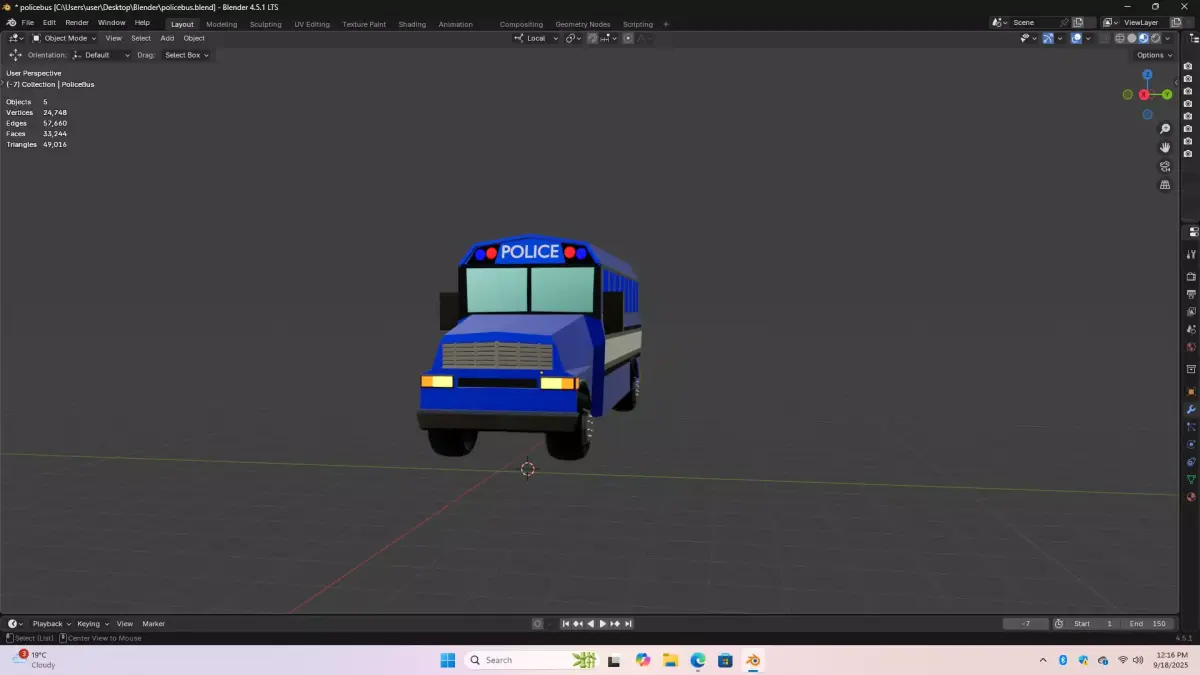Open the Material properties tab
Screen dimensions: 1200x675
tap(1191, 497)
